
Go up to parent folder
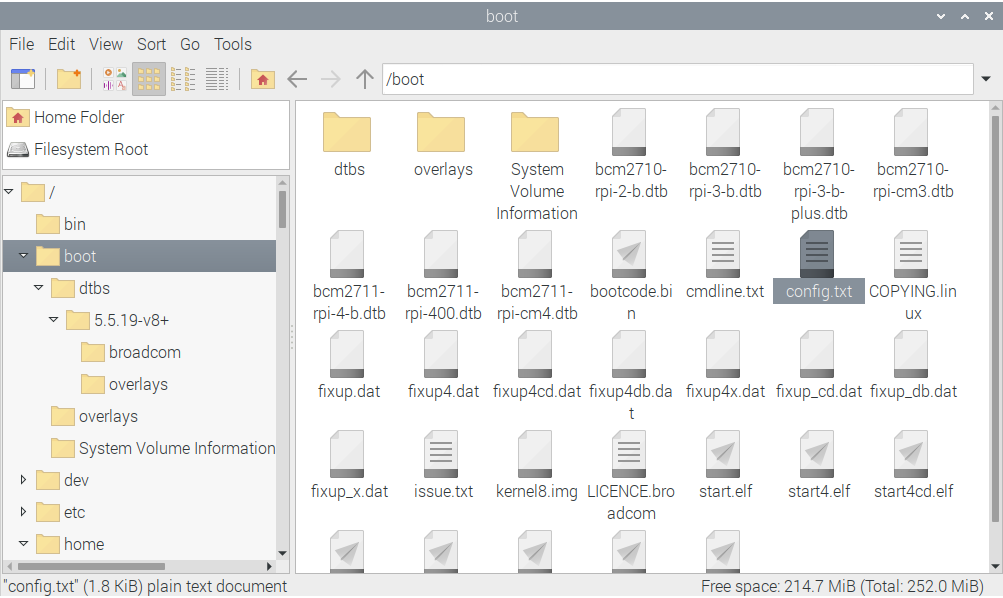tap(365, 79)
